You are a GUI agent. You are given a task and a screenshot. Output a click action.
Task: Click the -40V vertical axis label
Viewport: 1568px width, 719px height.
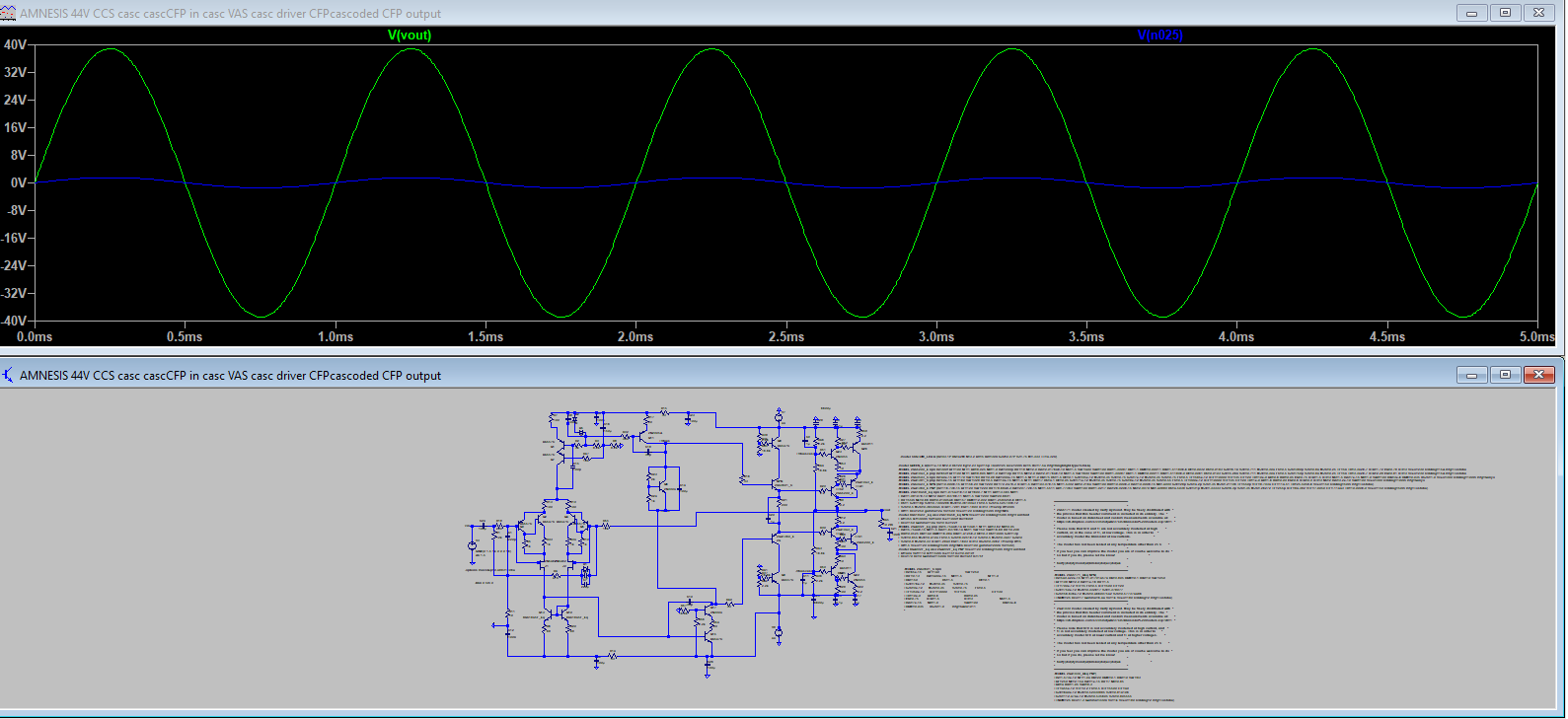click(x=14, y=321)
